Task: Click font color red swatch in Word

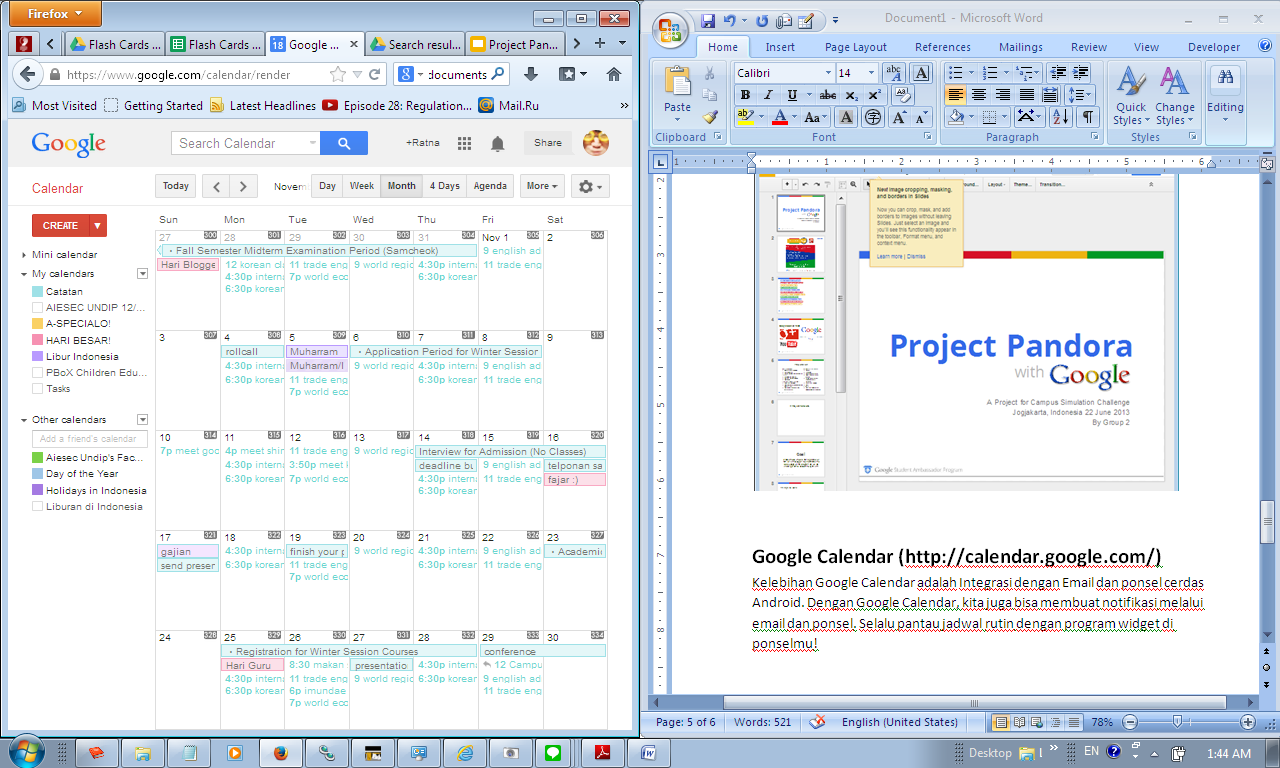Action: click(x=780, y=117)
